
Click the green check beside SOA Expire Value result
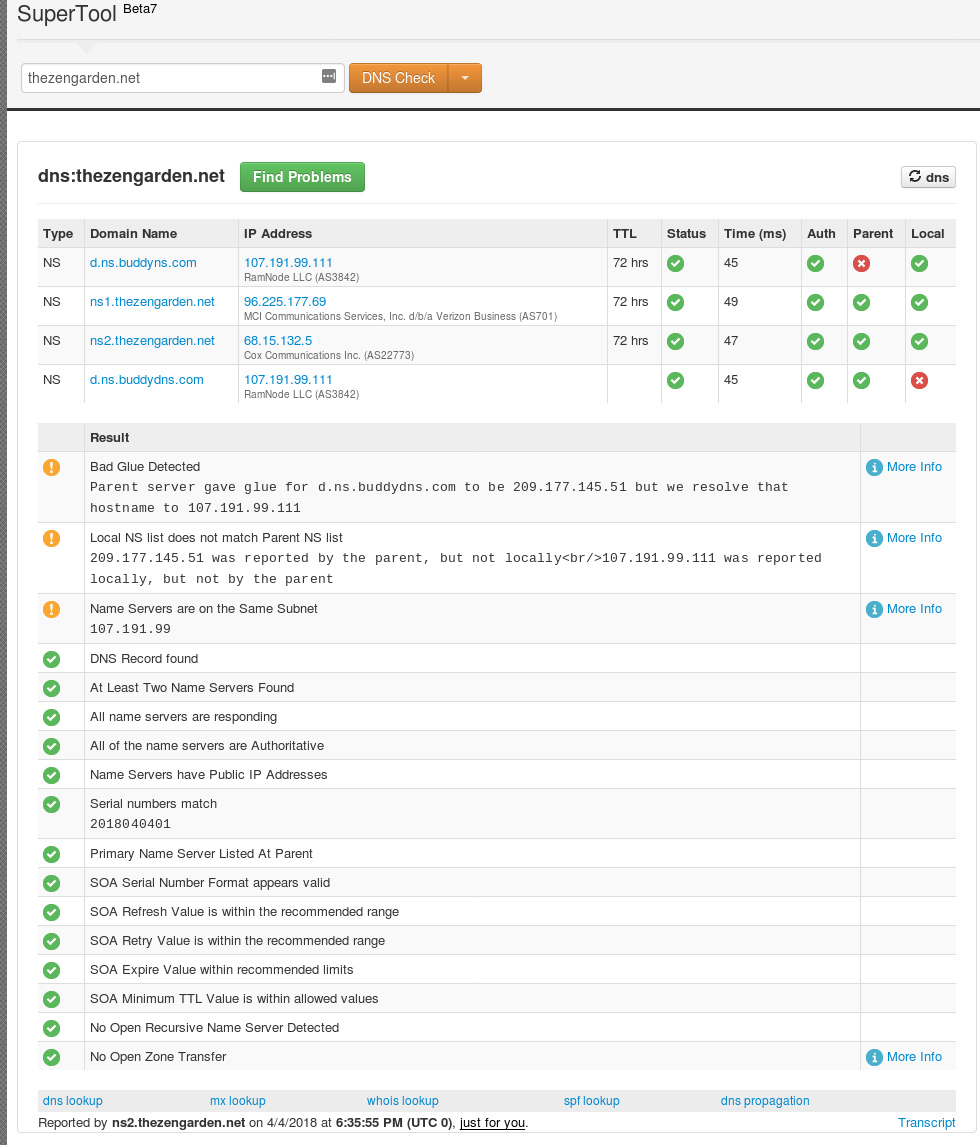pos(51,970)
